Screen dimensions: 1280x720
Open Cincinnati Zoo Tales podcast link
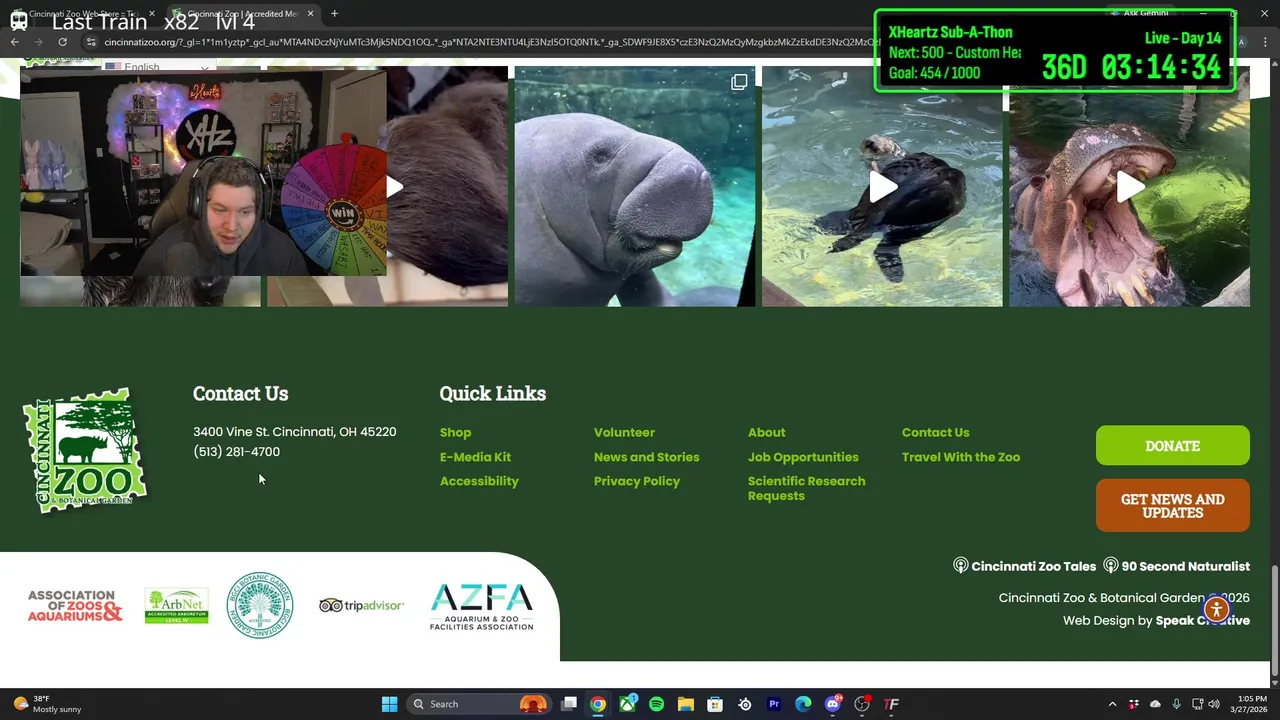1024,566
